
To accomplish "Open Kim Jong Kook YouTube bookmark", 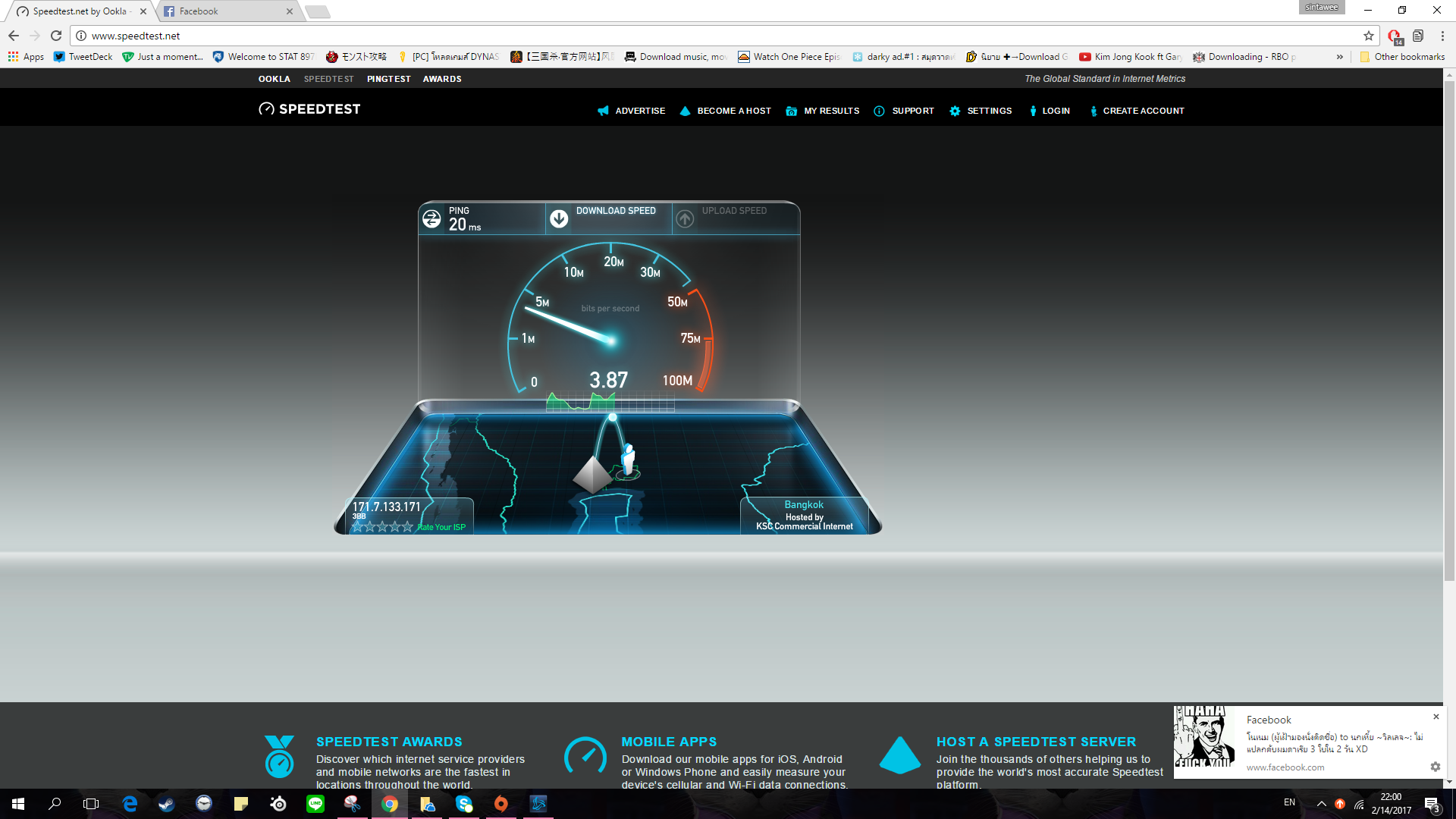I will (x=1131, y=57).
